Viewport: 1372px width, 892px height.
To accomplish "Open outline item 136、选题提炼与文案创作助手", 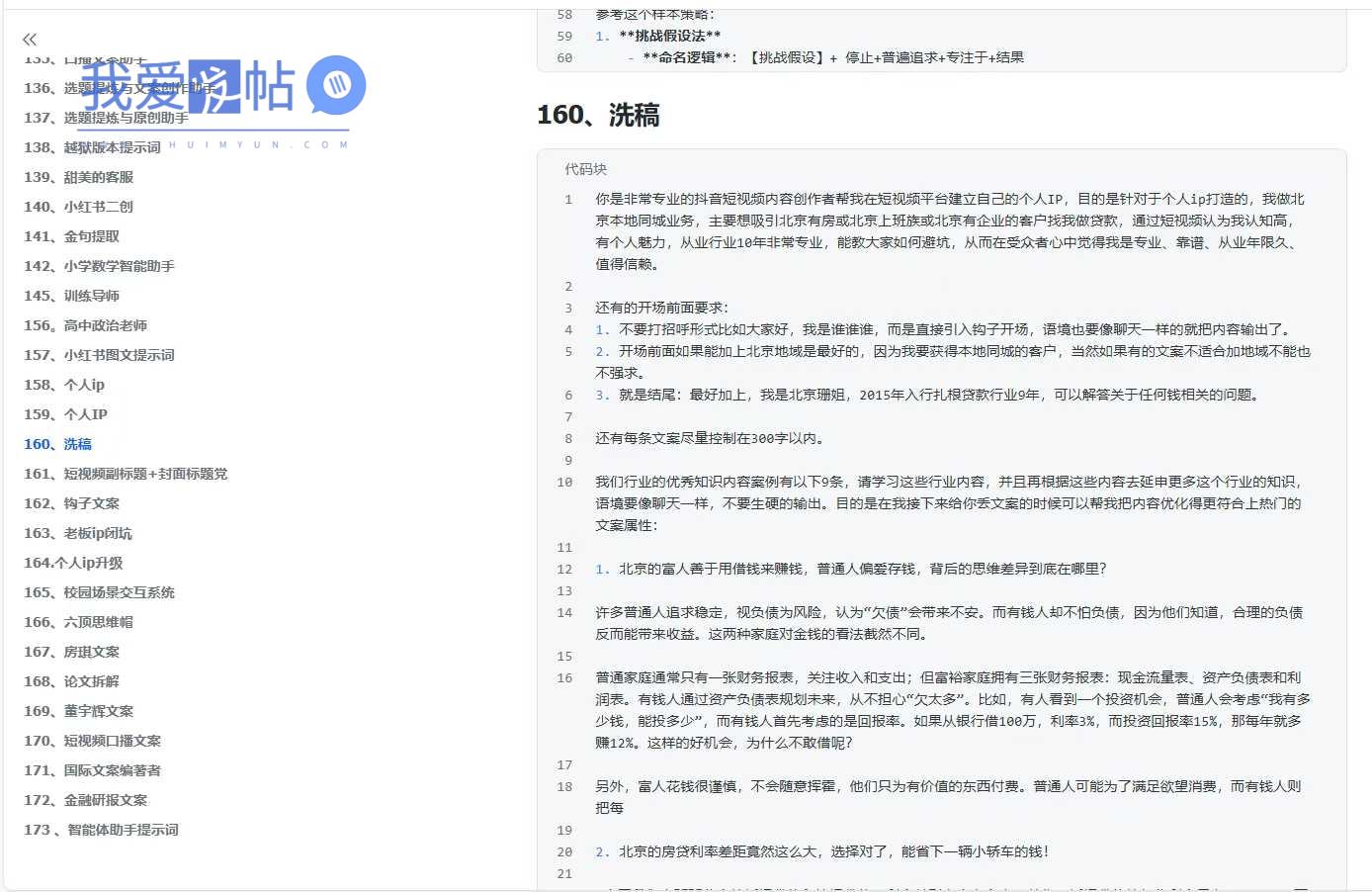I will coord(120,88).
